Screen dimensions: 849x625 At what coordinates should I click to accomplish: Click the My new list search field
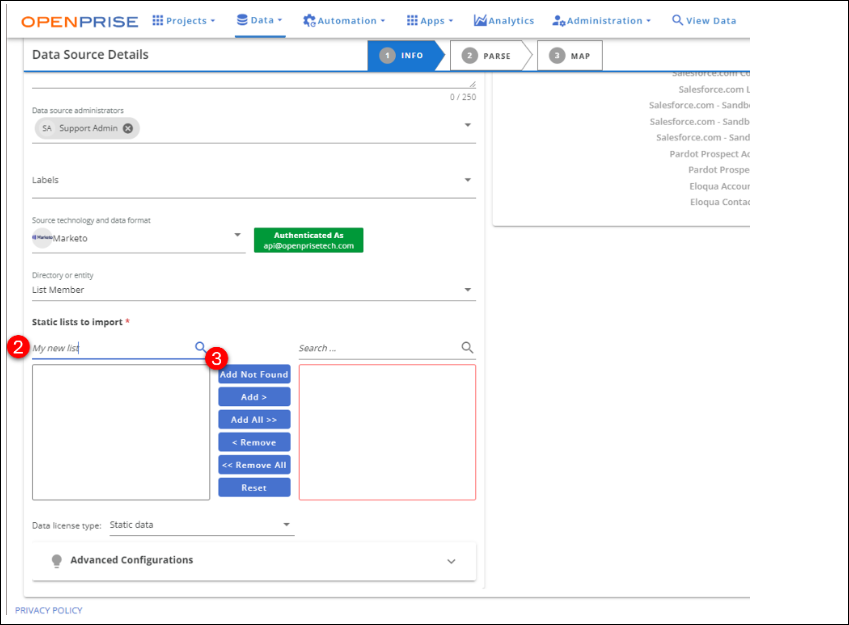pos(113,348)
